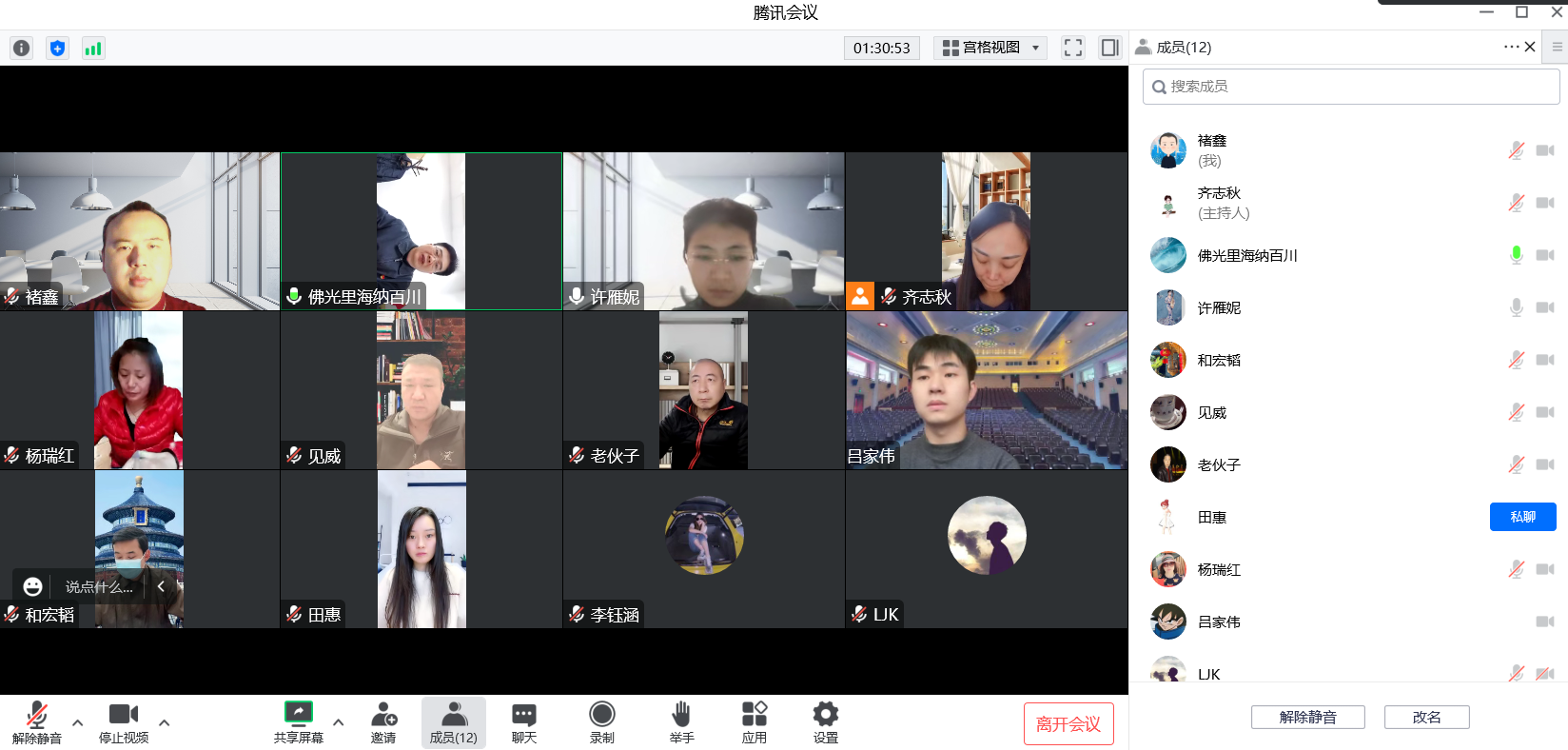Open the emoji reaction picker
This screenshot has width=1568, height=750.
(x=32, y=586)
